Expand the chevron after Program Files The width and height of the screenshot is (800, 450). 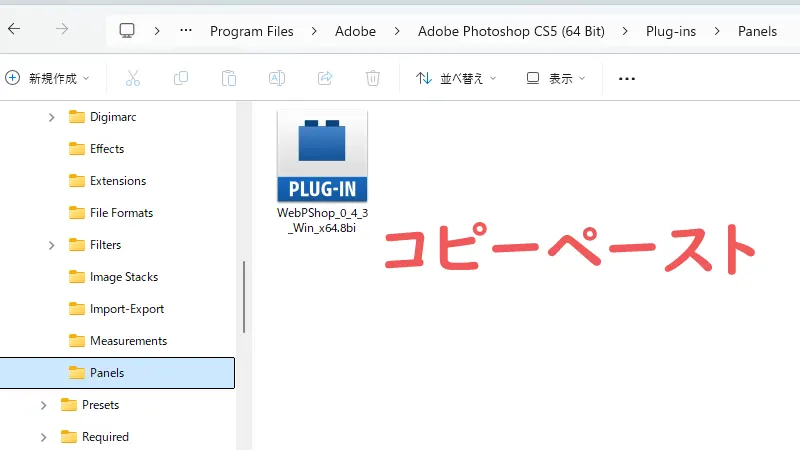[x=314, y=31]
